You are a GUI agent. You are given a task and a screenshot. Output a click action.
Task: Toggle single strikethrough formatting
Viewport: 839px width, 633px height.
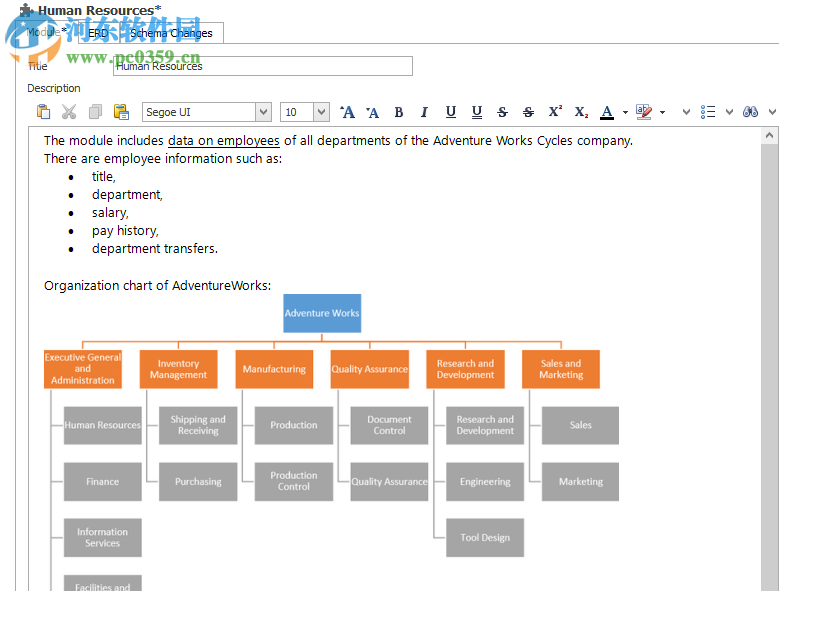click(502, 112)
